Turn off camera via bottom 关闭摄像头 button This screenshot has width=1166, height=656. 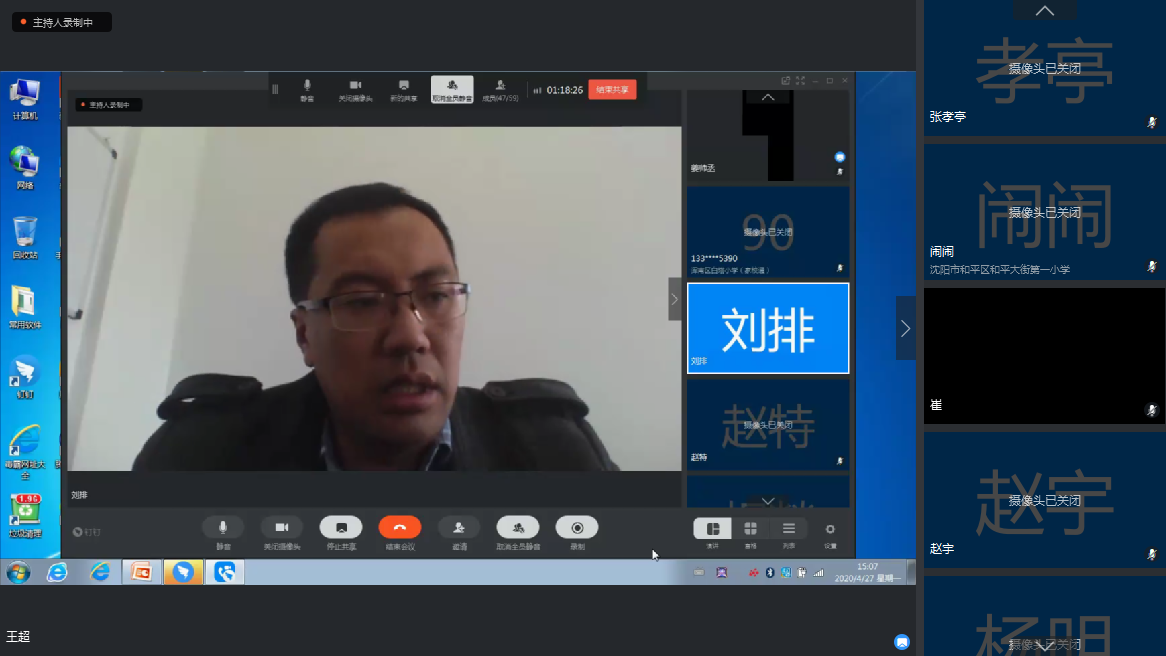[282, 528]
